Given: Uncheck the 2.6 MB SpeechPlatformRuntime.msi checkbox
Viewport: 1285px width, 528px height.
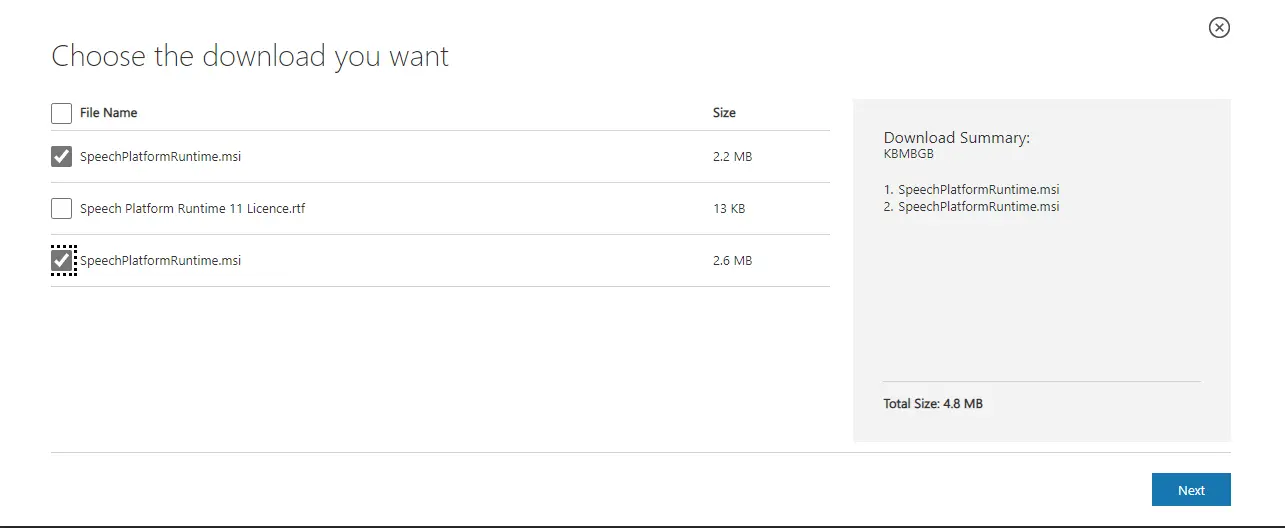Looking at the screenshot, I should click(62, 261).
